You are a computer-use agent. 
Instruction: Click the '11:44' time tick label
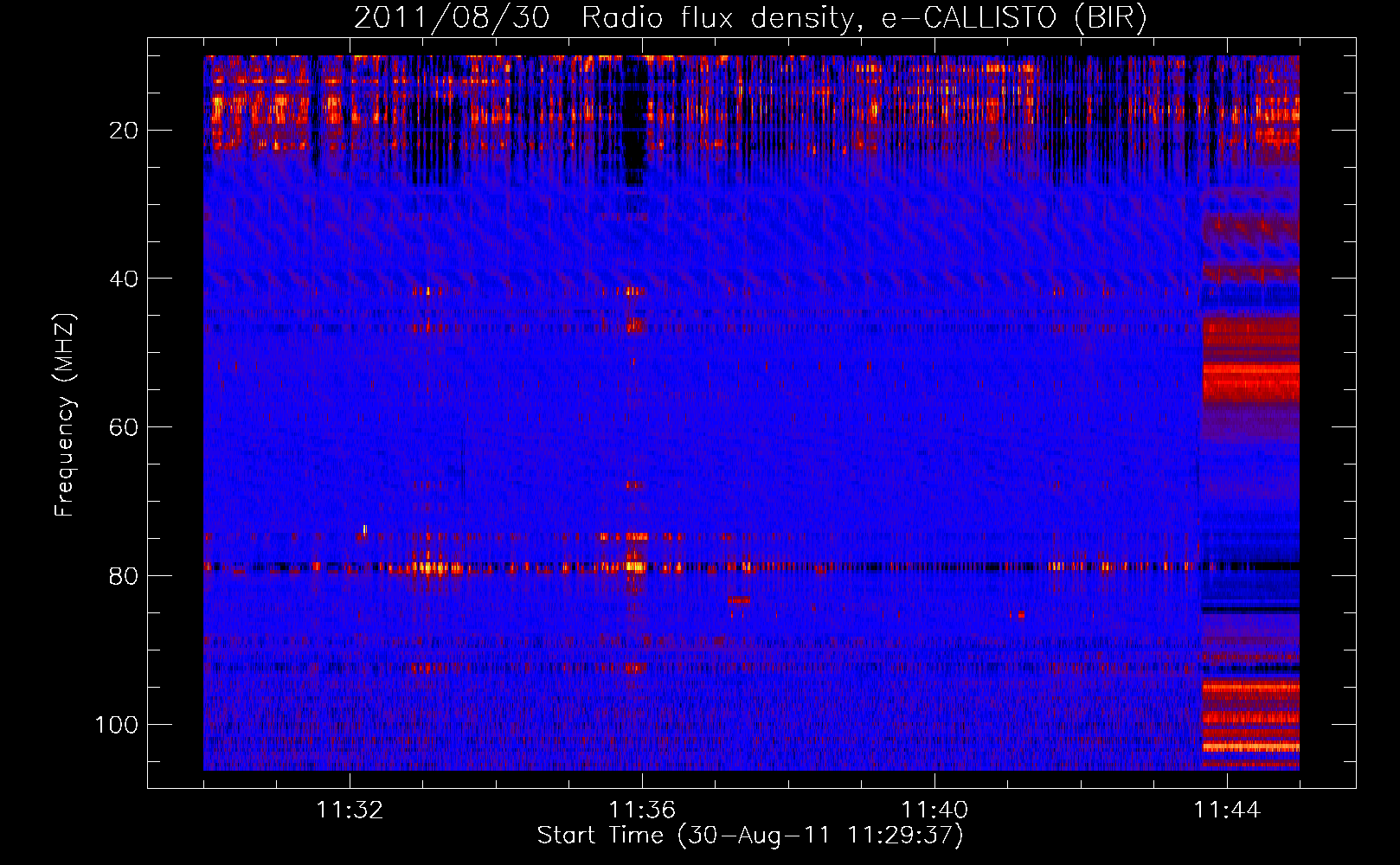[1227, 810]
